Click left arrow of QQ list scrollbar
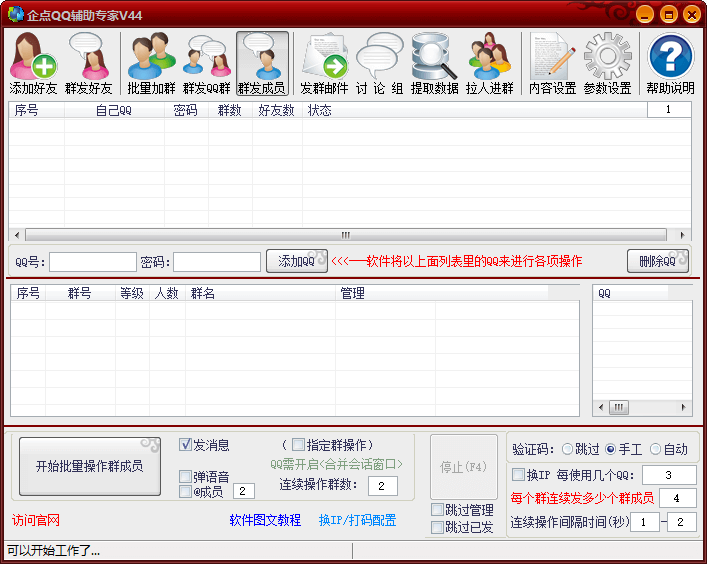Screen dimensions: 707x564 pyautogui.click(x=17, y=235)
